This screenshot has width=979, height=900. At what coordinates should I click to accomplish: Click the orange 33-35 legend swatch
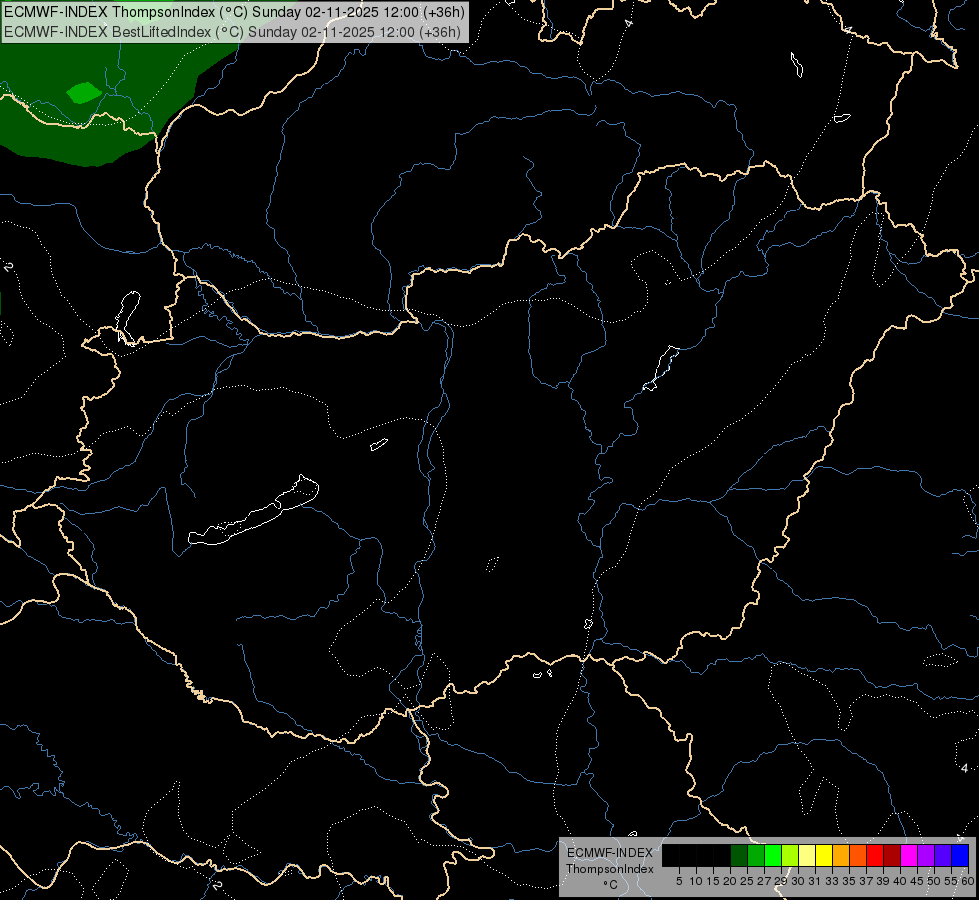pos(841,855)
